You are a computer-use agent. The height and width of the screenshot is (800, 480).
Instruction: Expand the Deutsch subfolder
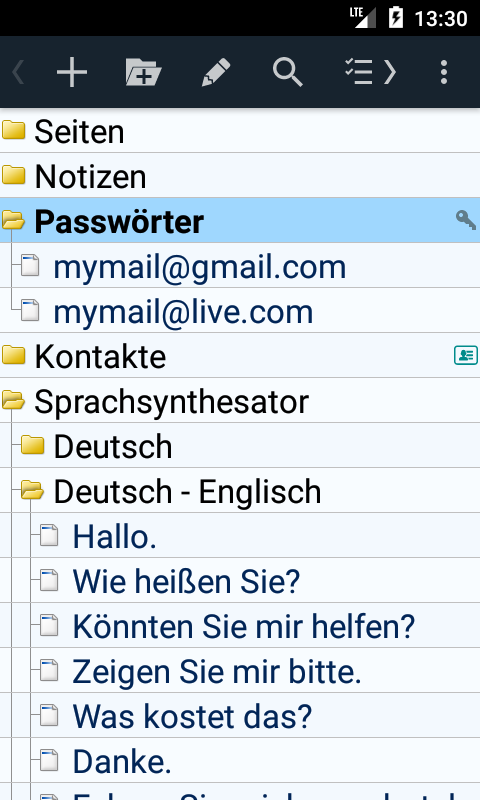coord(33,445)
